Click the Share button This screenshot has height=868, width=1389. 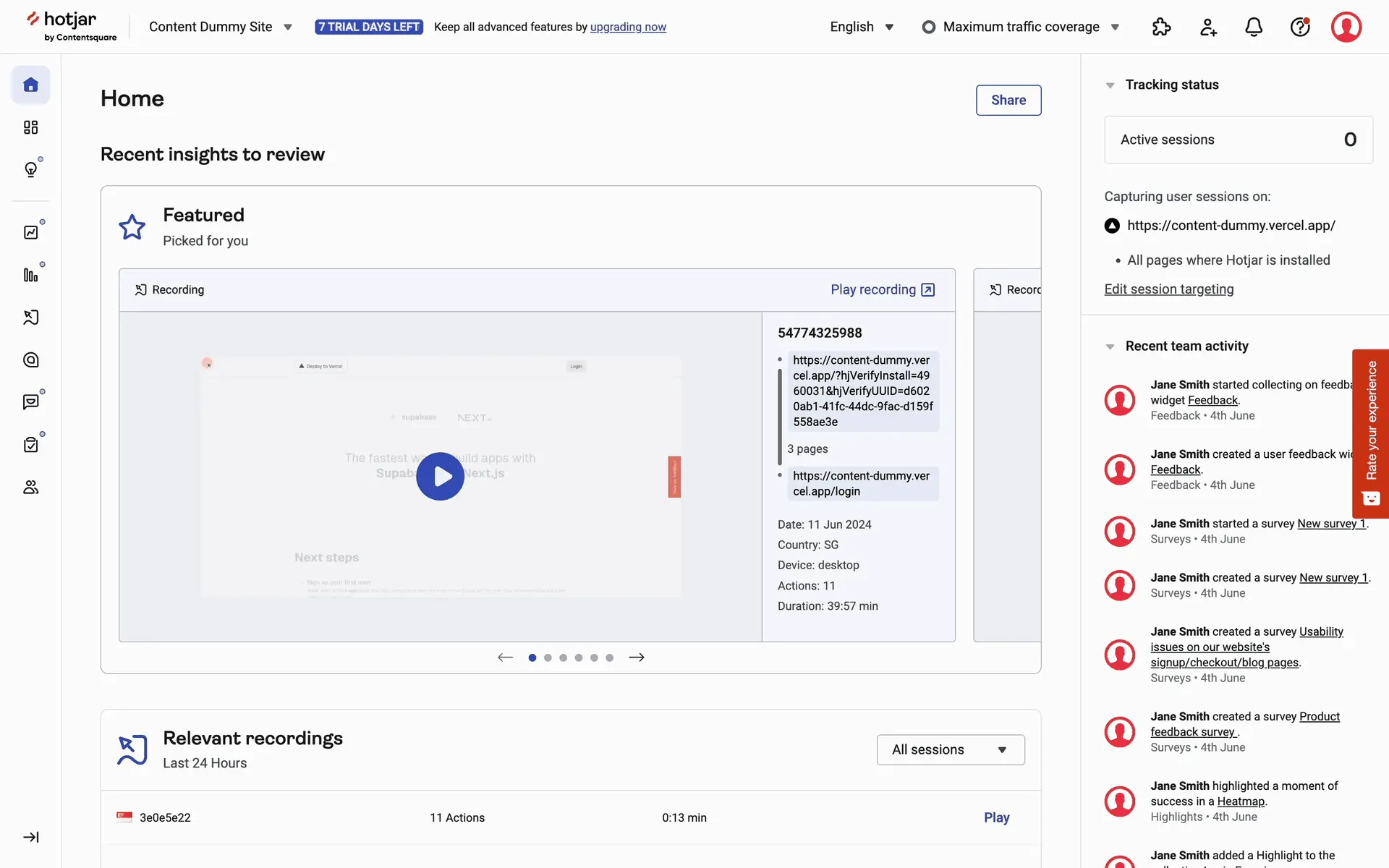[1008, 101]
